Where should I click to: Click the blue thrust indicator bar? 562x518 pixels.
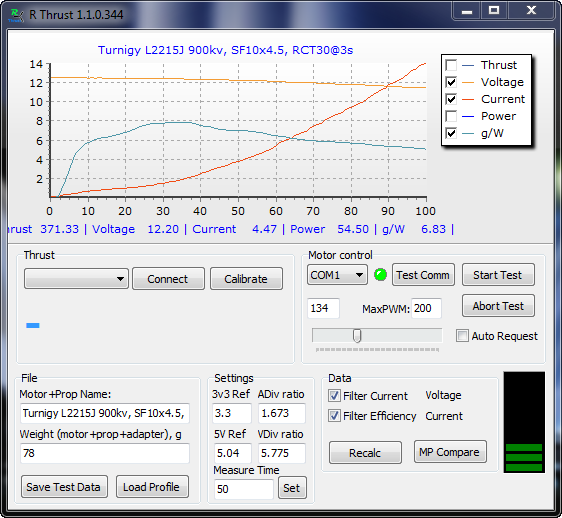click(x=33, y=325)
